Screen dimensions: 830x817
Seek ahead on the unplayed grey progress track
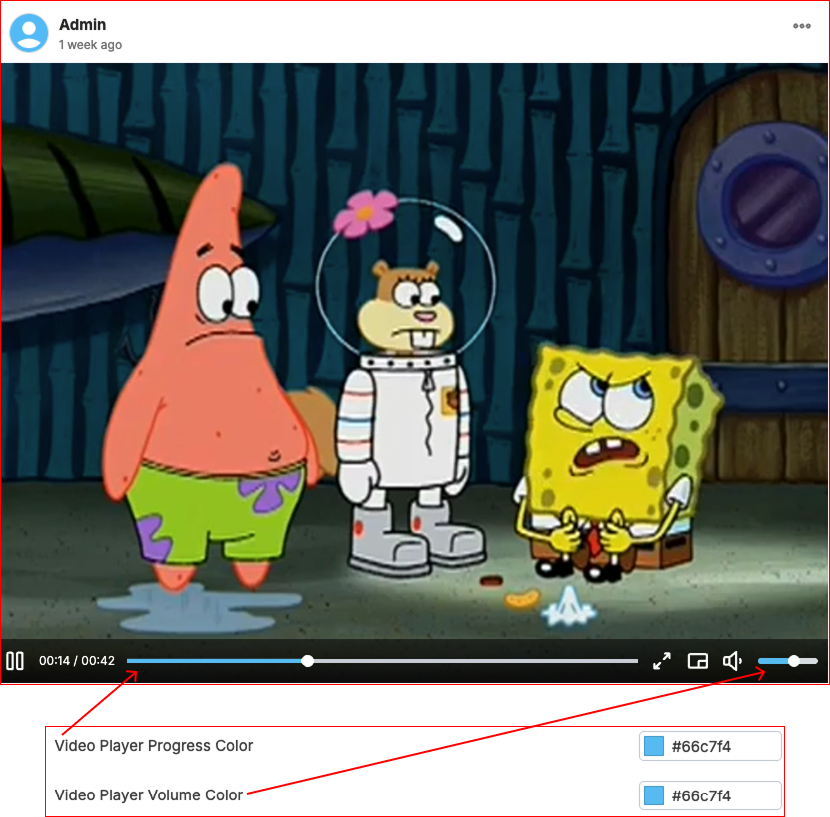point(480,661)
